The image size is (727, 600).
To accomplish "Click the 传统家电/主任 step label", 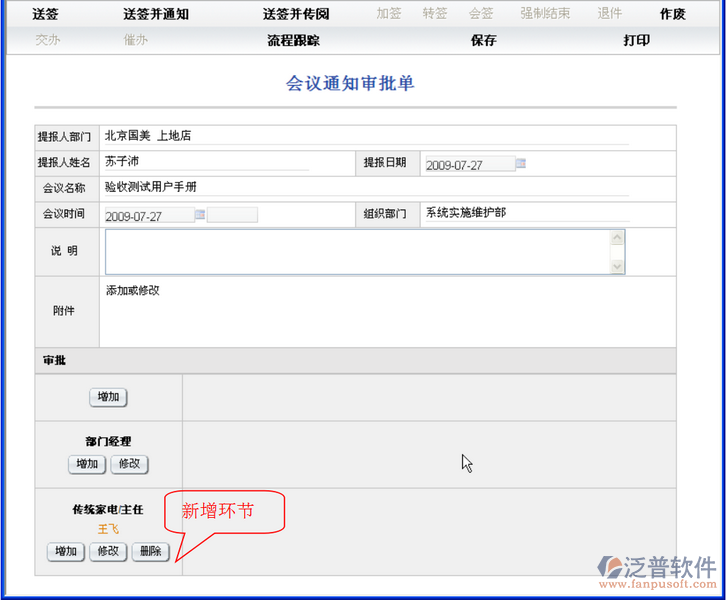I will [x=108, y=510].
